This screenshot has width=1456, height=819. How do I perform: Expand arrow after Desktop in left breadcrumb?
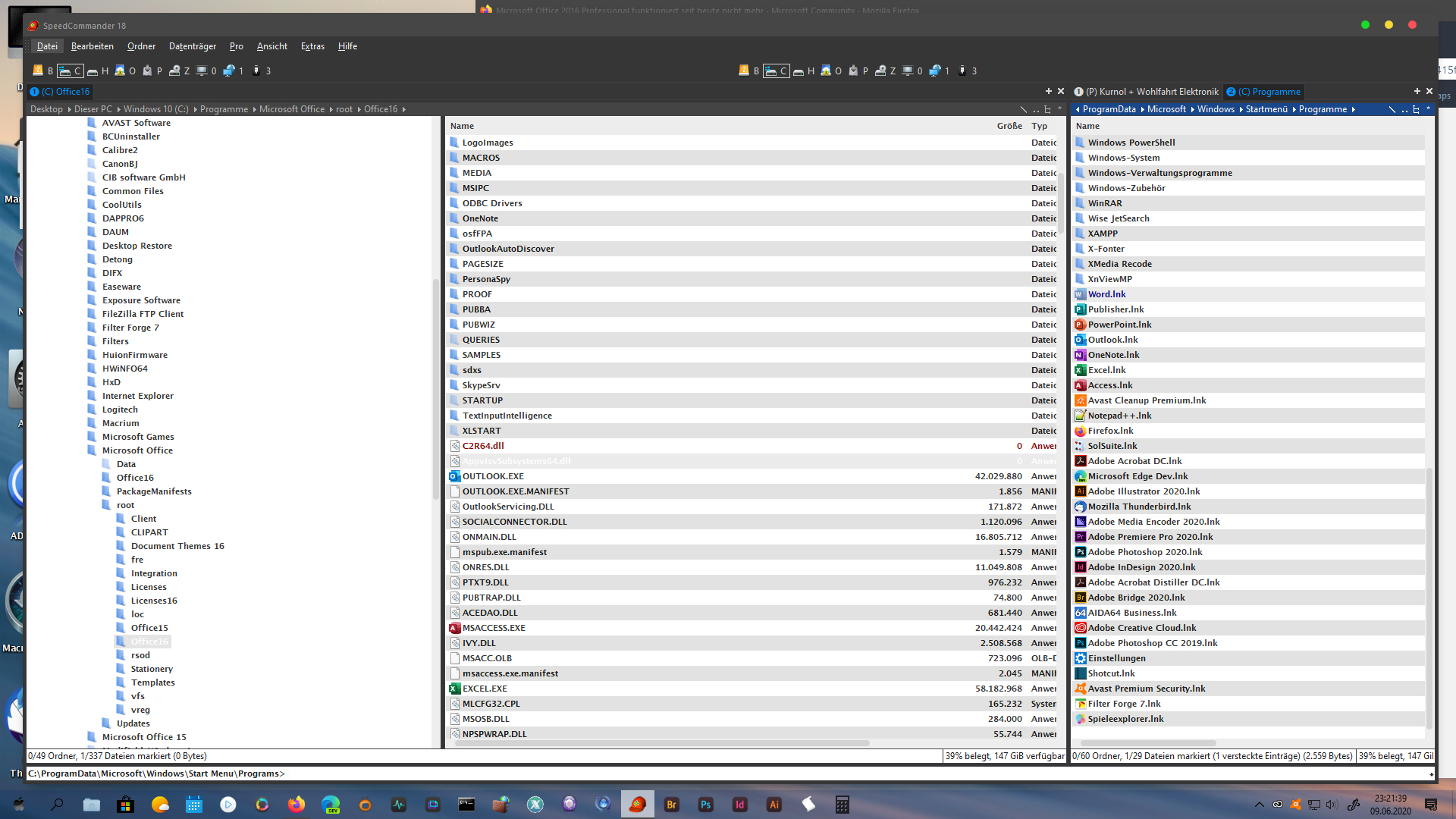69,110
